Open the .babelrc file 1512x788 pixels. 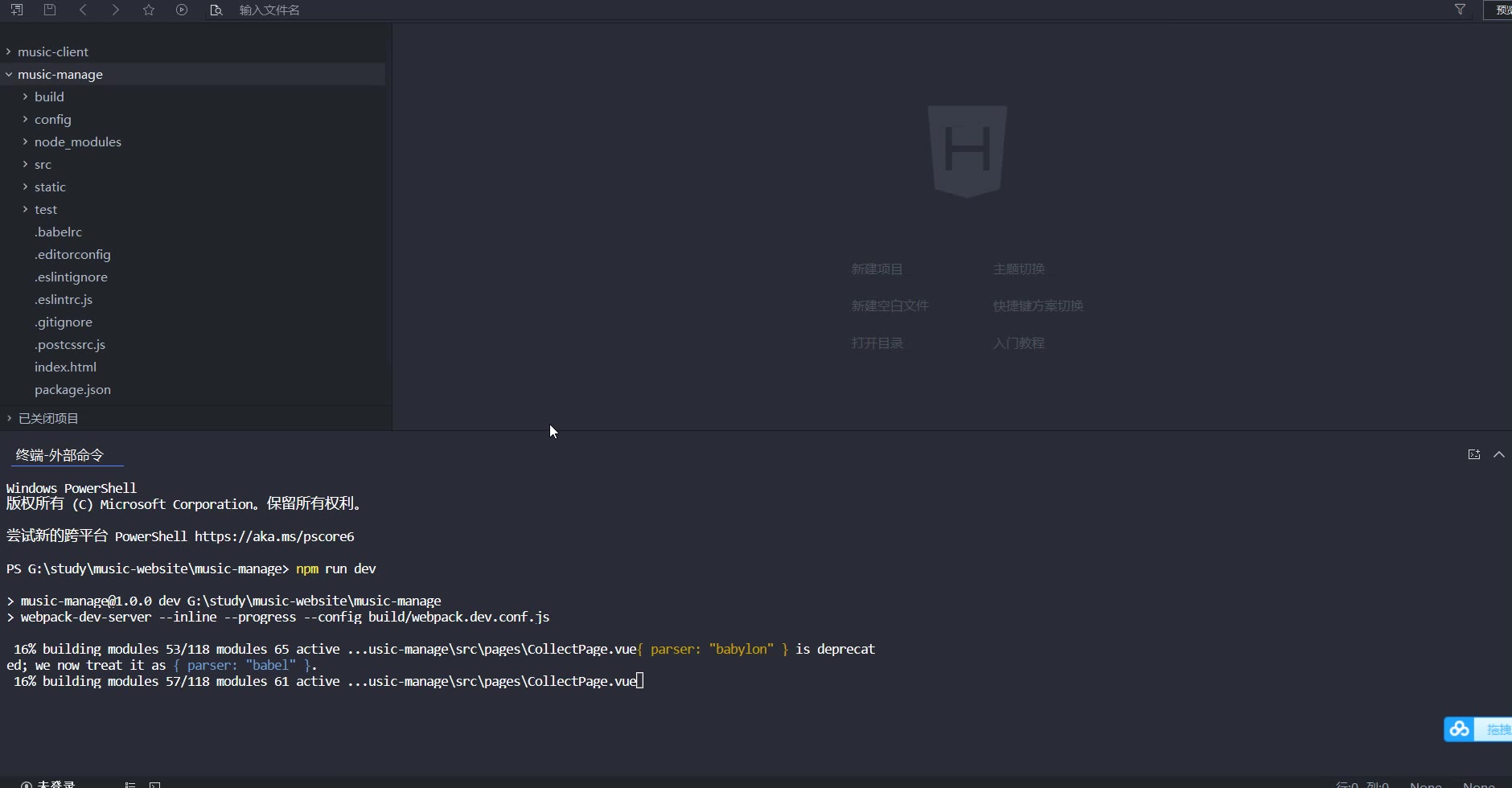[58, 232]
